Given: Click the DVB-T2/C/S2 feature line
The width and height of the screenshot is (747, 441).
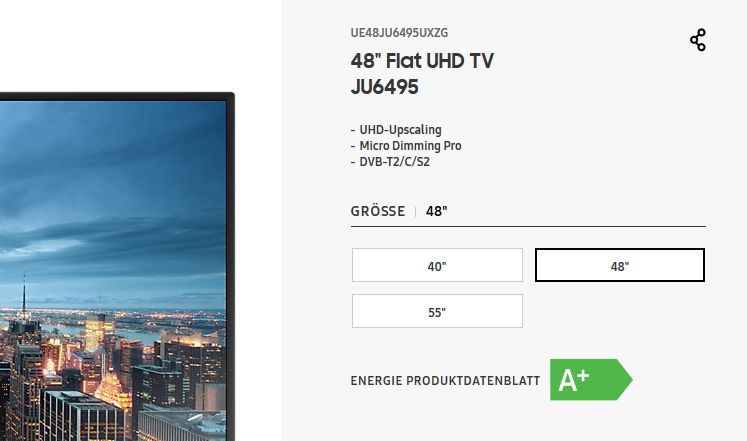Looking at the screenshot, I should (390, 162).
